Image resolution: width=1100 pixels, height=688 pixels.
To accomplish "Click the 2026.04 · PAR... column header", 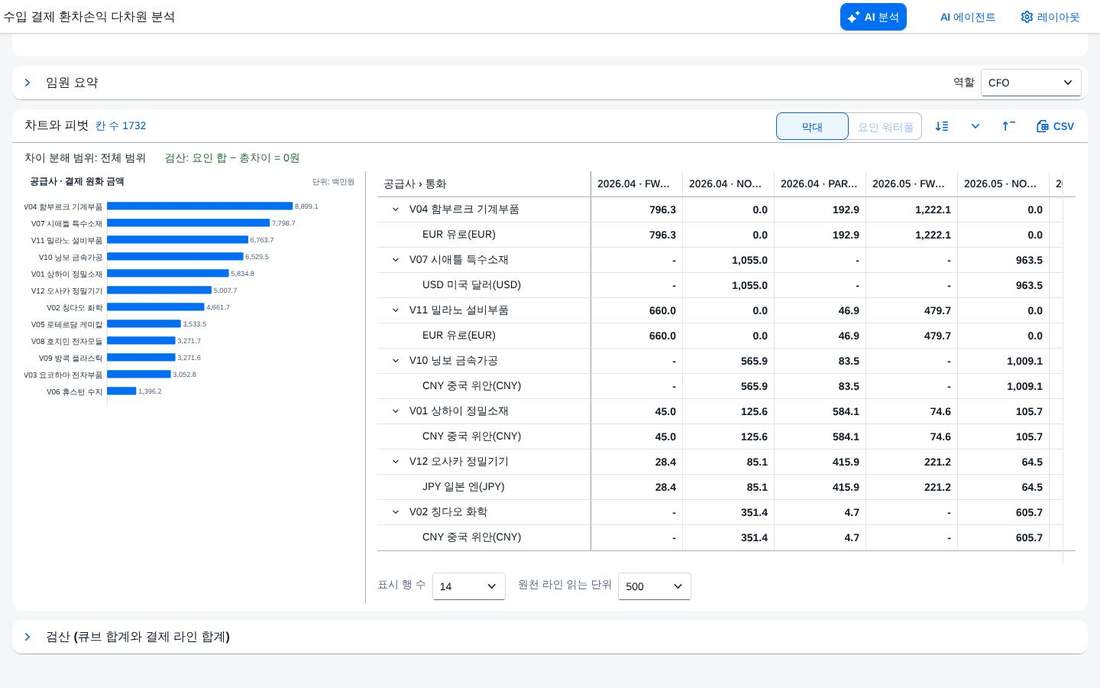I will (819, 184).
